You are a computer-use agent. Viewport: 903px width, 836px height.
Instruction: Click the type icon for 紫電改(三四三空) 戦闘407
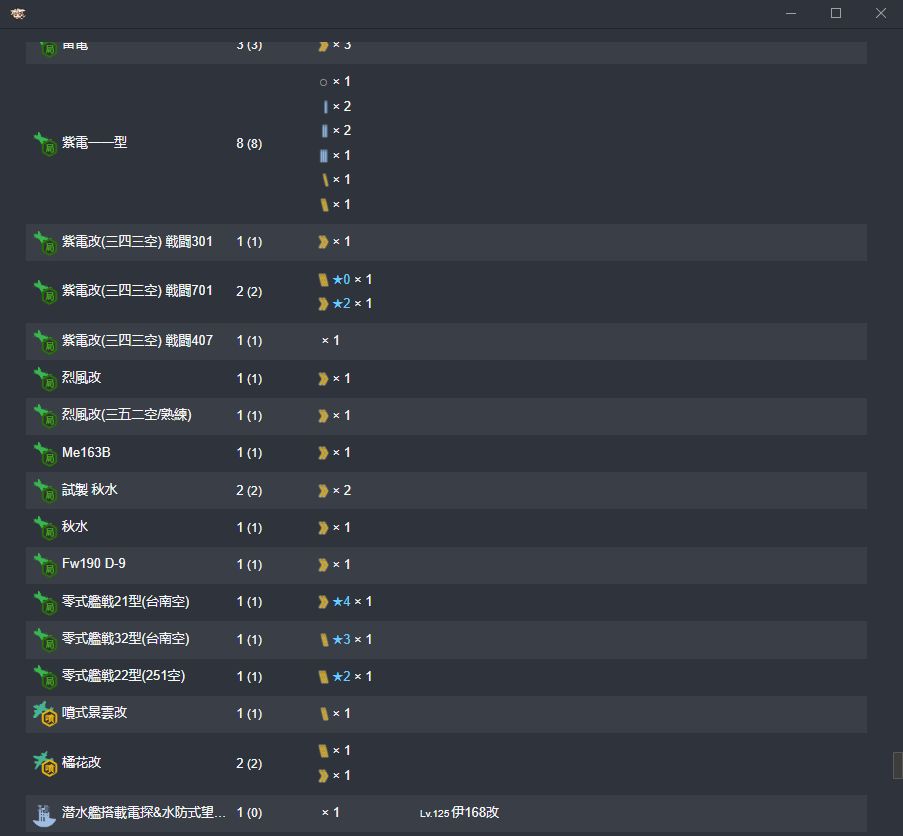coord(45,341)
